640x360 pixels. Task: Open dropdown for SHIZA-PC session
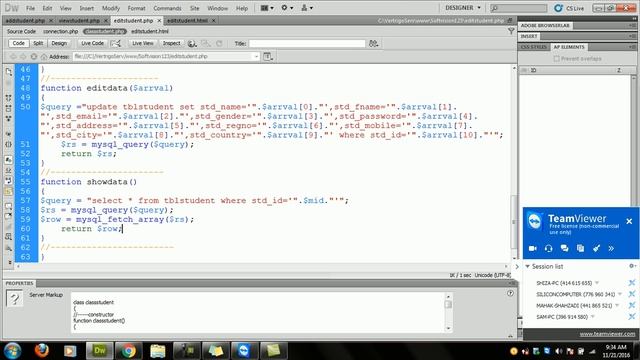(x=597, y=283)
